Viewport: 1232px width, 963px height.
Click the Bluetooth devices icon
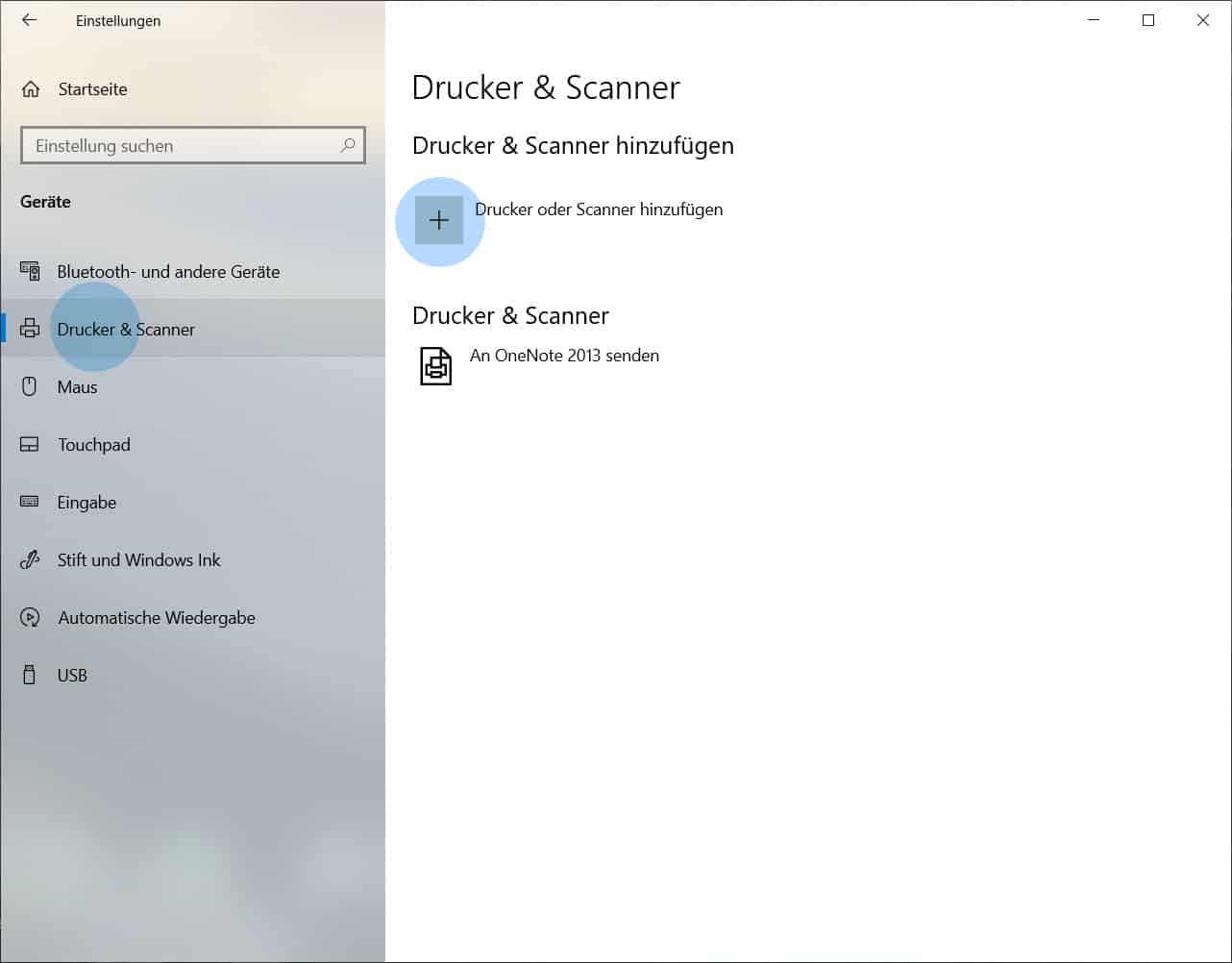(30, 272)
